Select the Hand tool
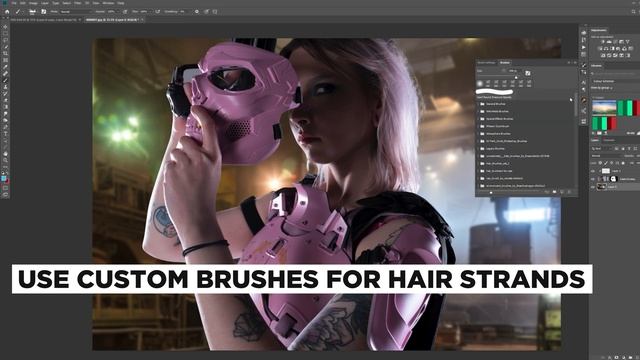 6,153
